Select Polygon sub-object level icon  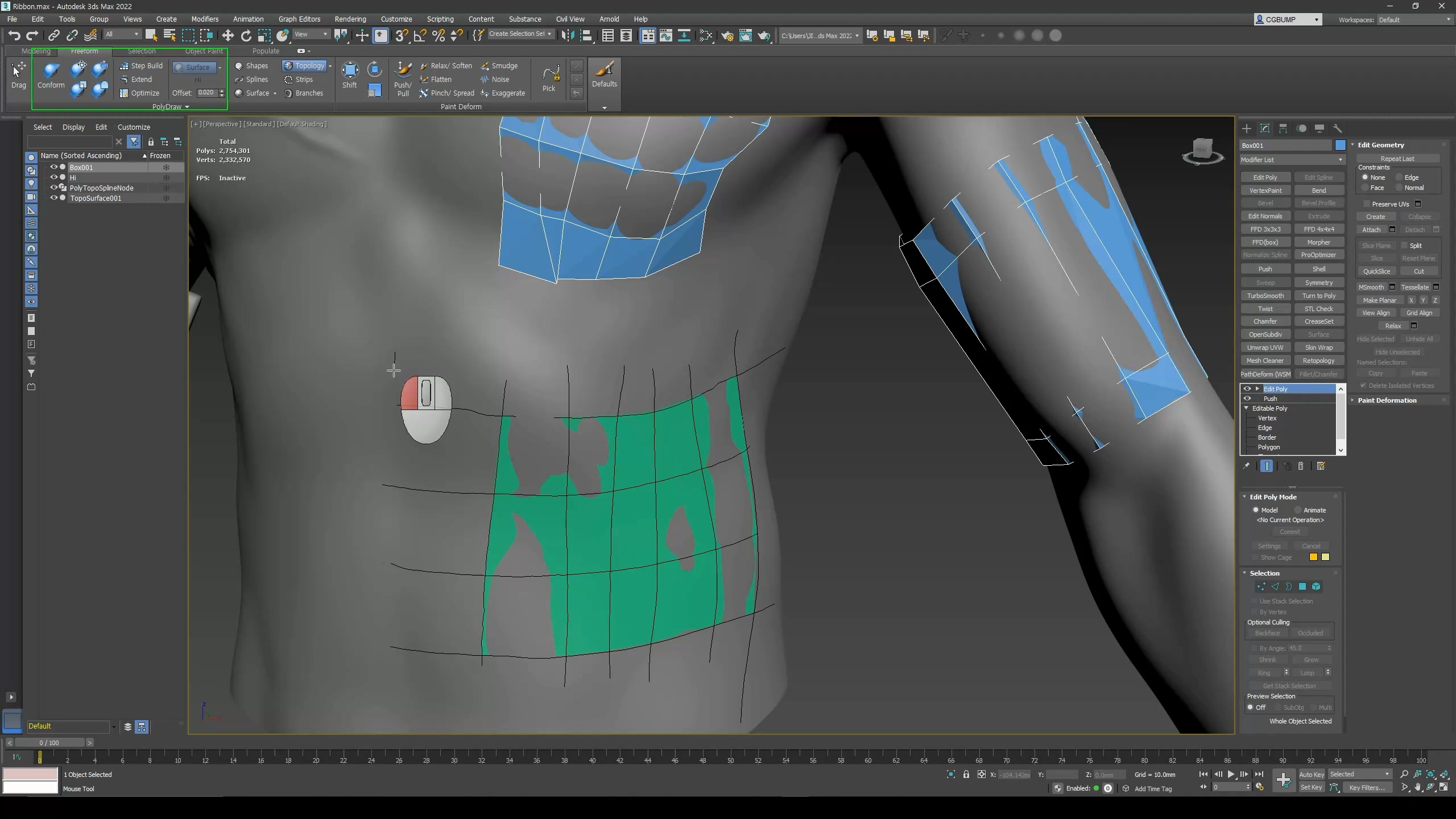pos(1302,586)
